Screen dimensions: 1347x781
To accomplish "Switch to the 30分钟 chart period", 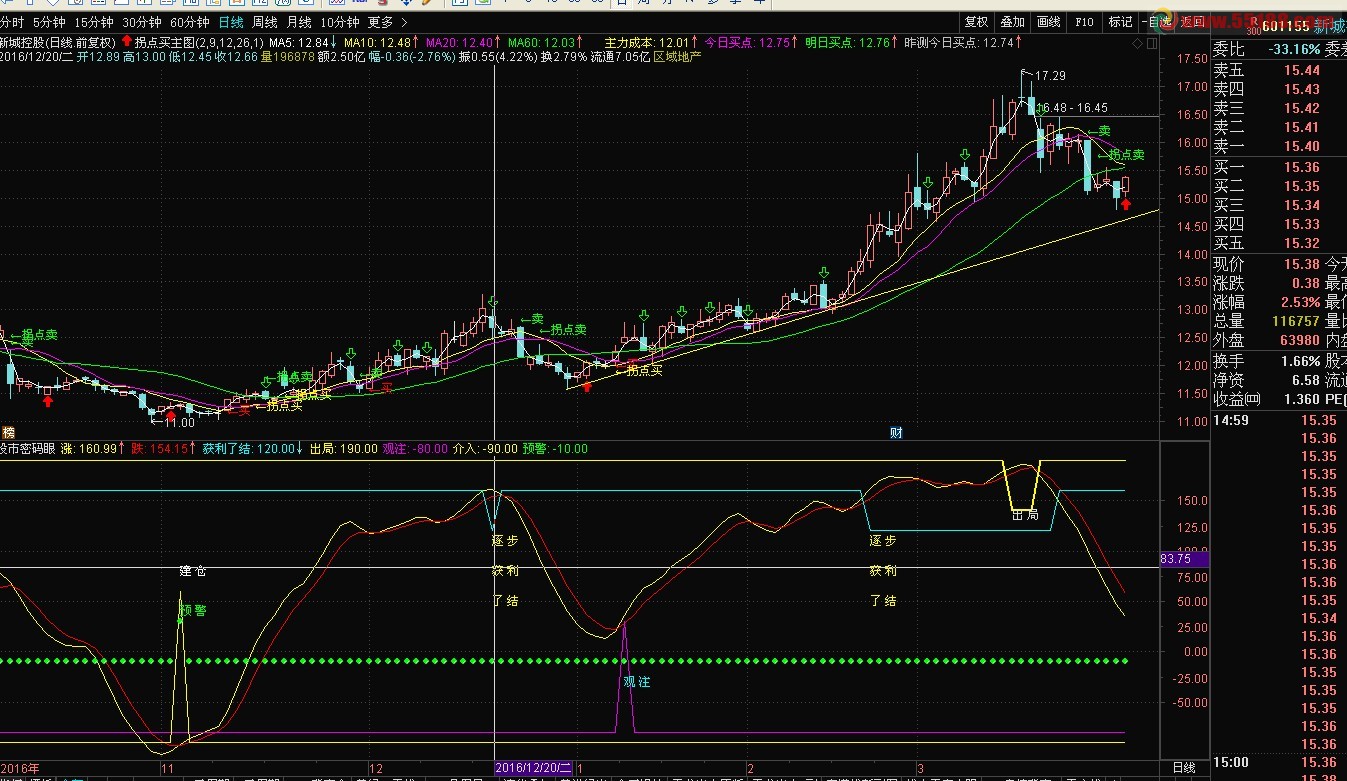I will (142, 22).
